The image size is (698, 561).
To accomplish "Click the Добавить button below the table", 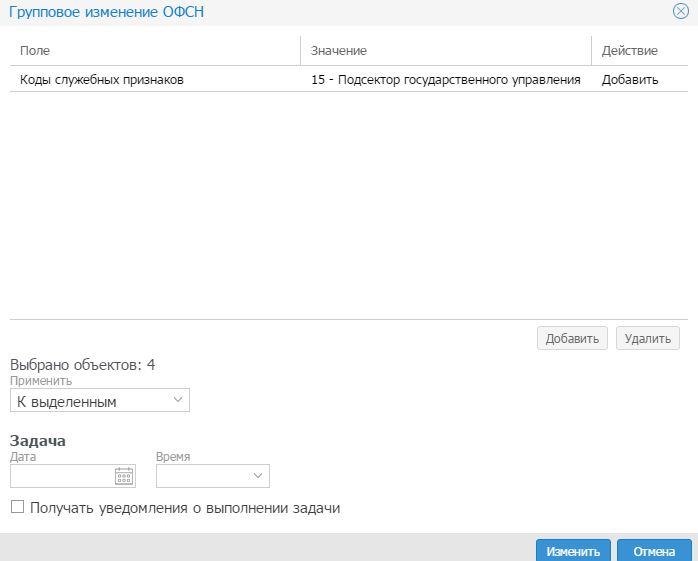I will (572, 338).
